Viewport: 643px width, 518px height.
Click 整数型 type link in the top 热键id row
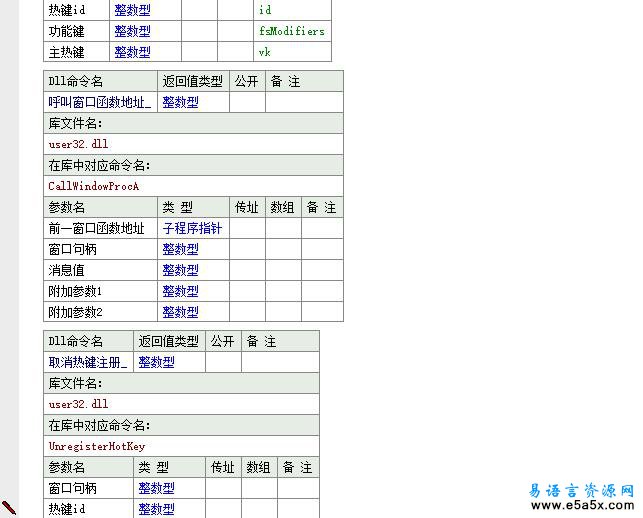point(132,10)
